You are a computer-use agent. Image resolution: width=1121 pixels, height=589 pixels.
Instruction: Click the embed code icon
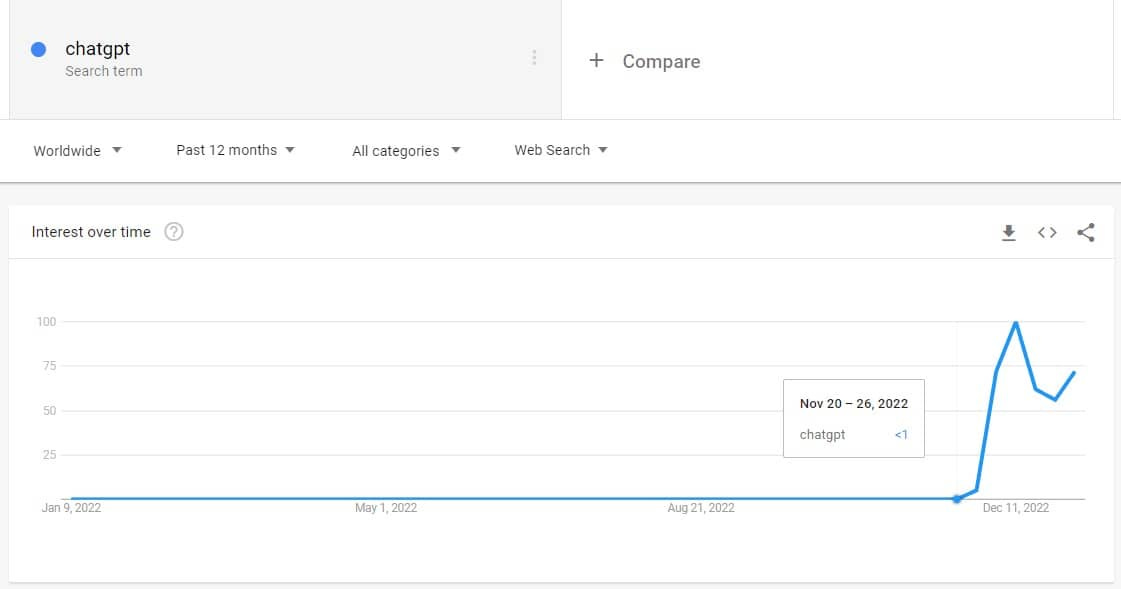(x=1047, y=232)
